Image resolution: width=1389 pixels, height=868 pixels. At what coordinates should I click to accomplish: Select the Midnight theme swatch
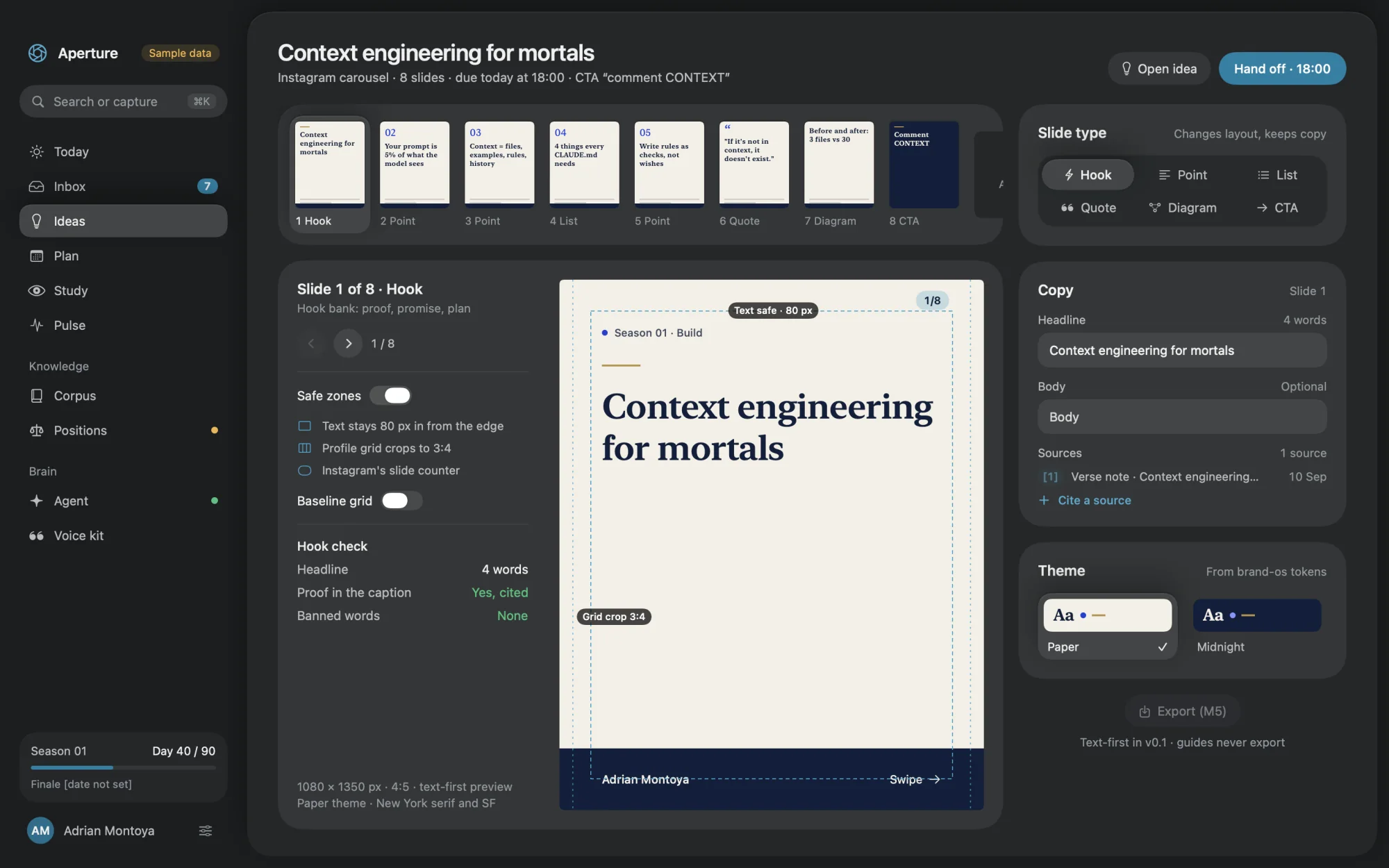click(1257, 615)
